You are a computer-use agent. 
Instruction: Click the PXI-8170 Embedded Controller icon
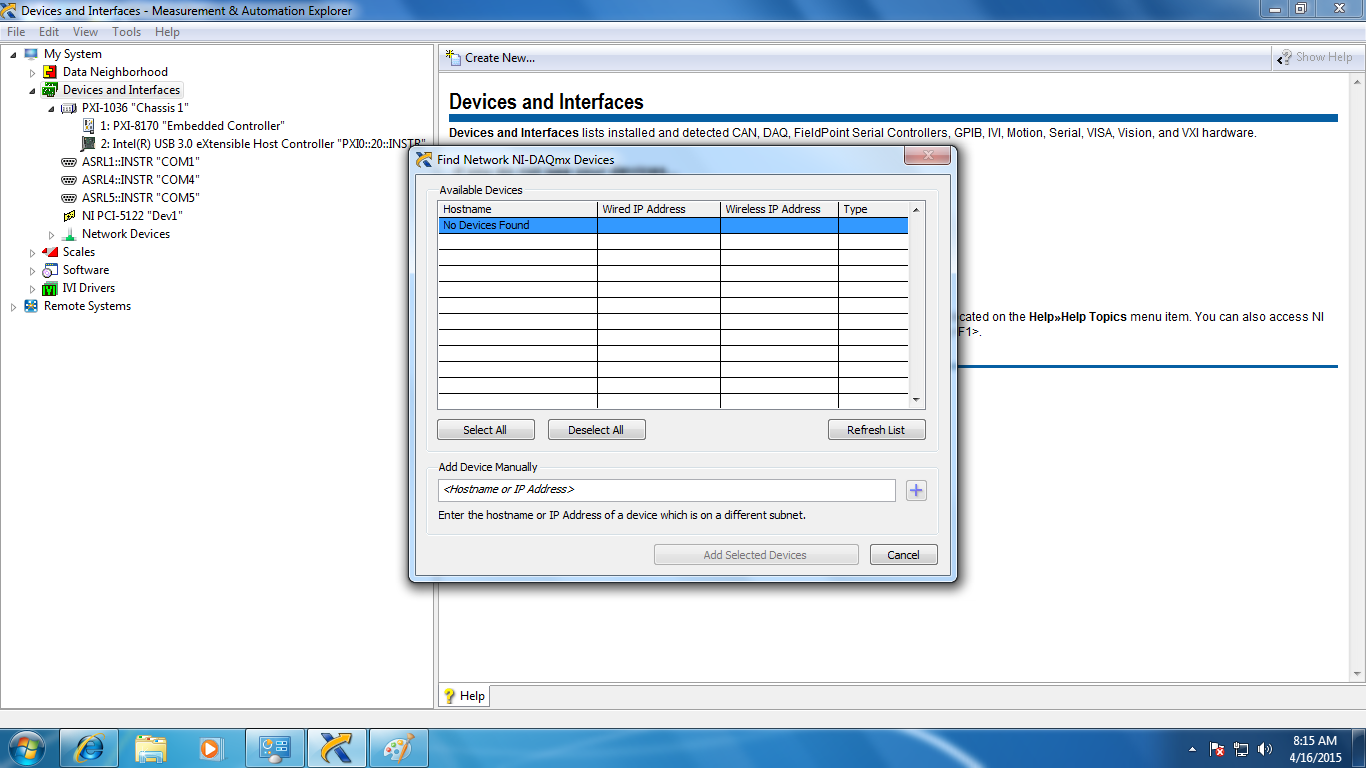(89, 126)
